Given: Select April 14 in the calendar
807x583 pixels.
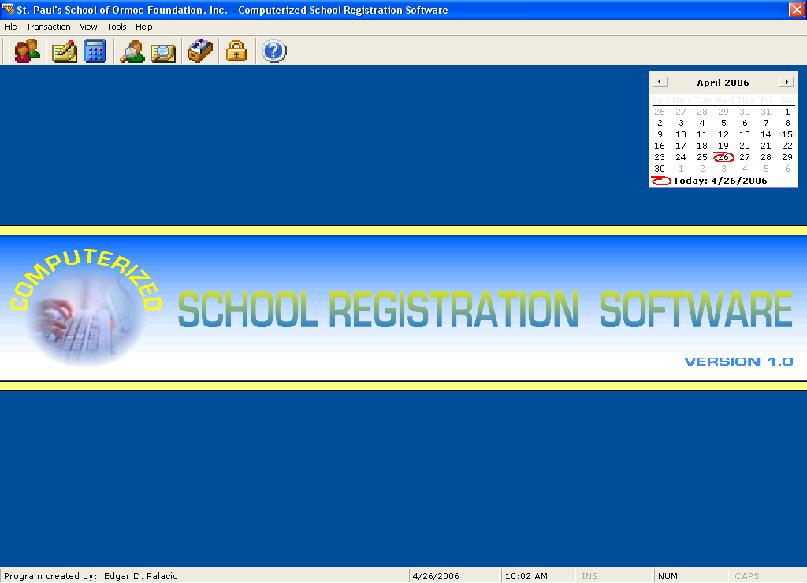Looking at the screenshot, I should click(x=766, y=134).
